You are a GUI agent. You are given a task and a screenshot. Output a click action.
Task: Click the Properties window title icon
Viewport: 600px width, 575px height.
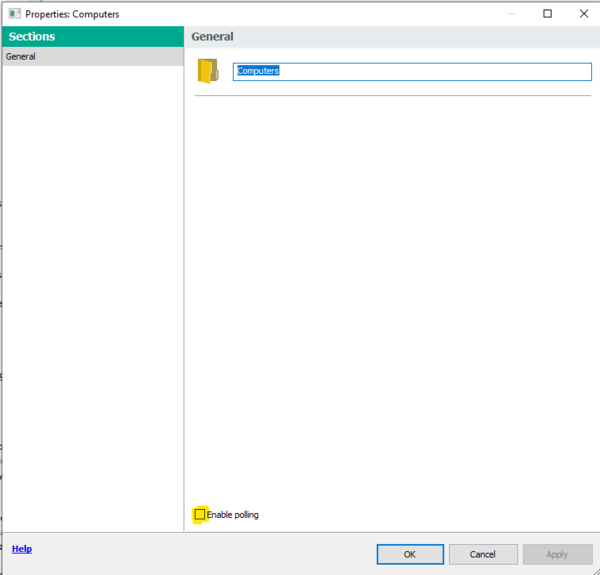pos(15,14)
